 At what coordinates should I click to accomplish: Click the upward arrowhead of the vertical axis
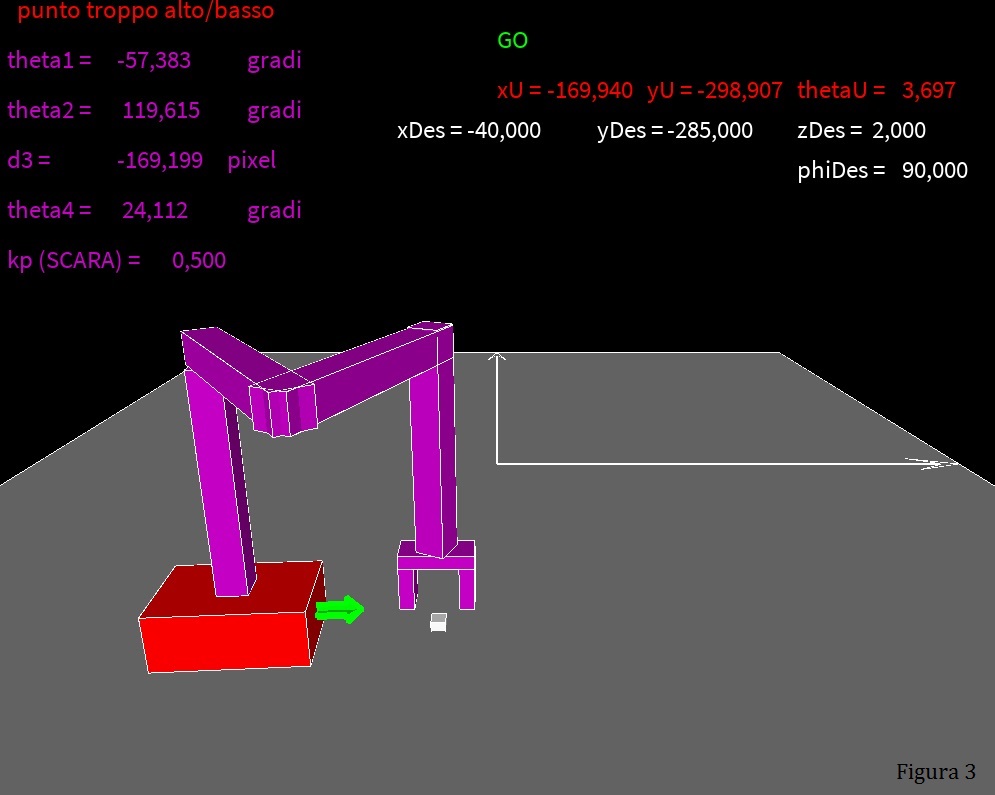click(497, 357)
